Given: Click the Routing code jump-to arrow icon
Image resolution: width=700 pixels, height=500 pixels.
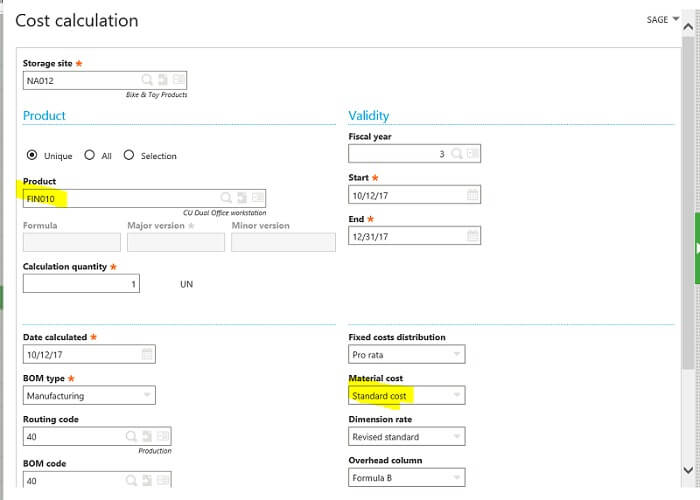Looking at the screenshot, I should pyautogui.click(x=147, y=436).
